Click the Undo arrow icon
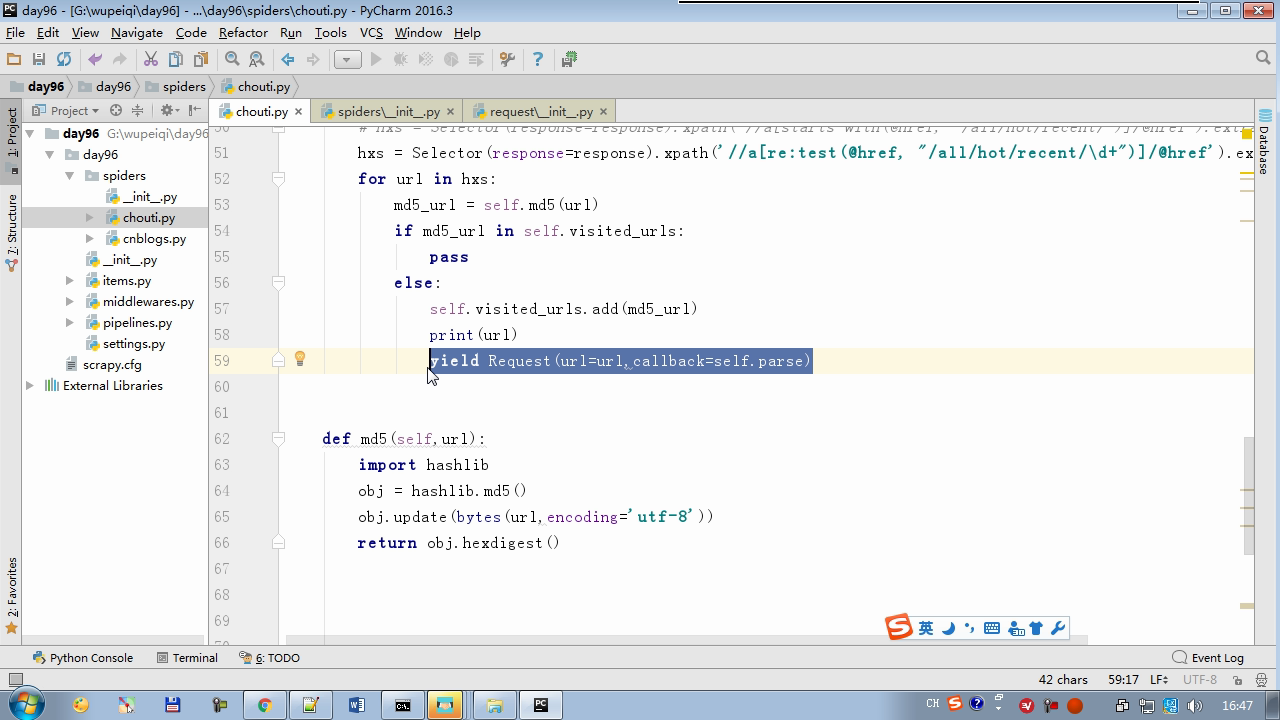The height and width of the screenshot is (720, 1280). (95, 60)
